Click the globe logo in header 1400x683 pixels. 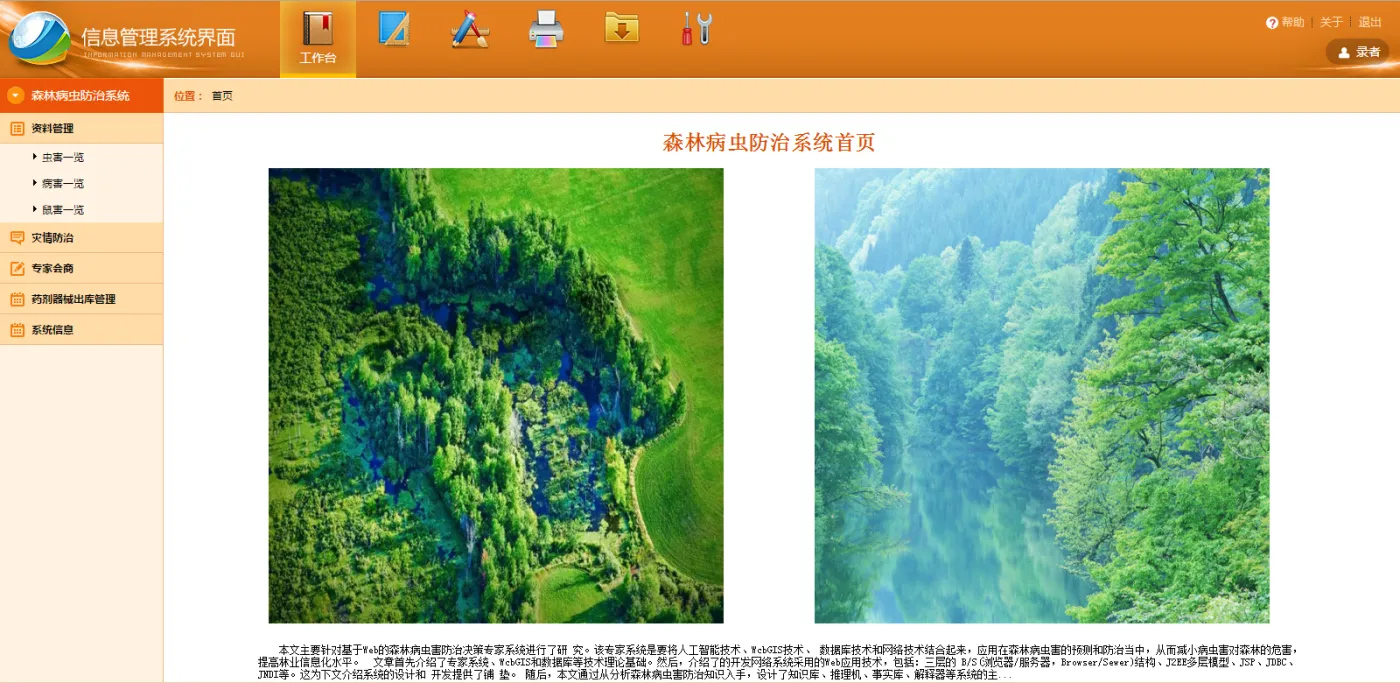tap(38, 39)
